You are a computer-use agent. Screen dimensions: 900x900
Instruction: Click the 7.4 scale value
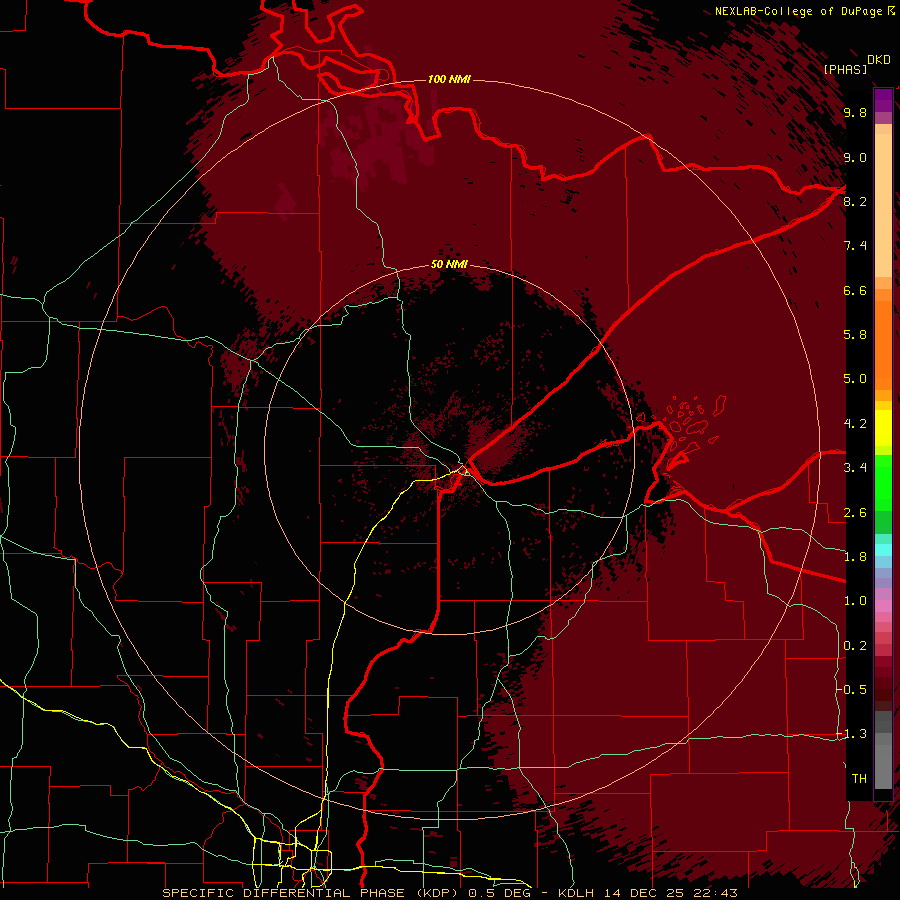pyautogui.click(x=855, y=246)
